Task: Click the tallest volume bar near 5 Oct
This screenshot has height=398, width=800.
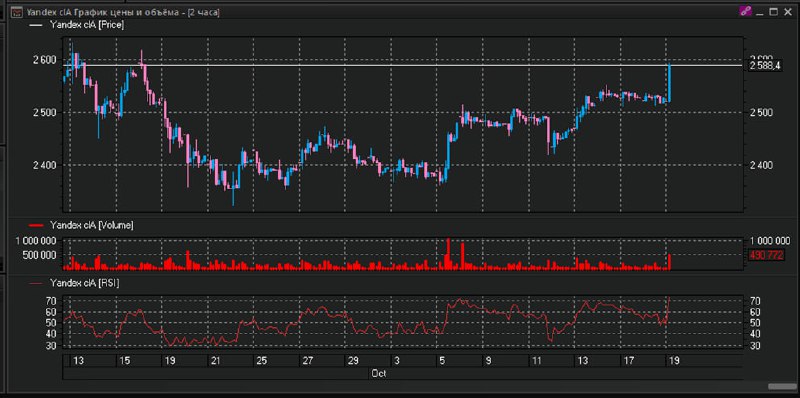Action: (x=448, y=254)
